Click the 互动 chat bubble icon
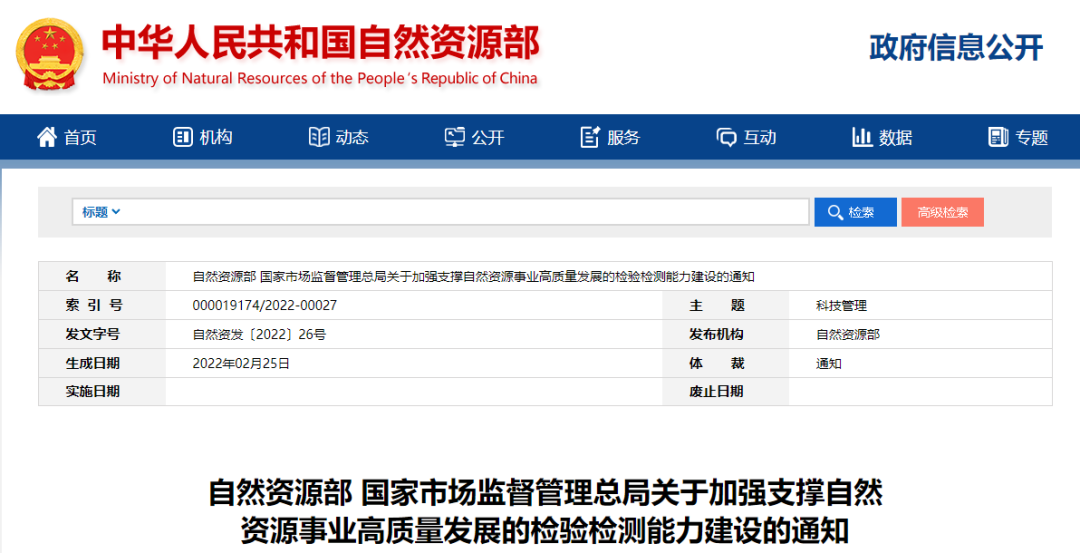The width and height of the screenshot is (1080, 553). (727, 138)
